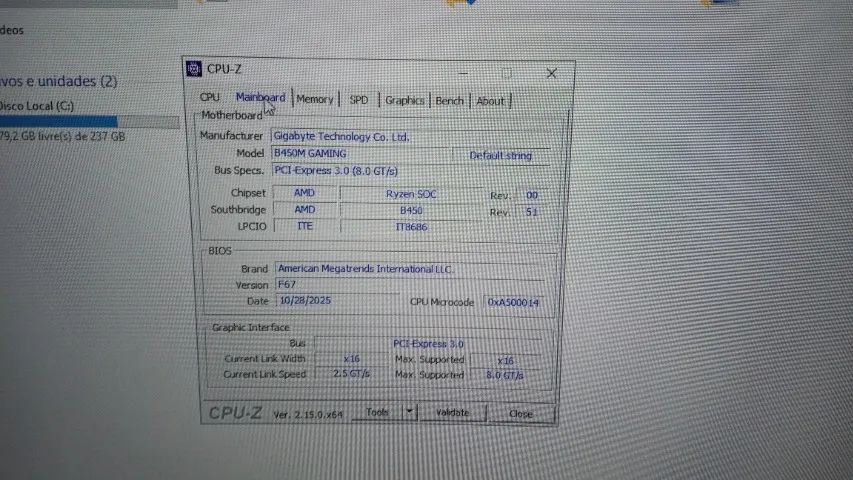Switch to the CPU tab
Screen dimensions: 853x480
[x=209, y=97]
